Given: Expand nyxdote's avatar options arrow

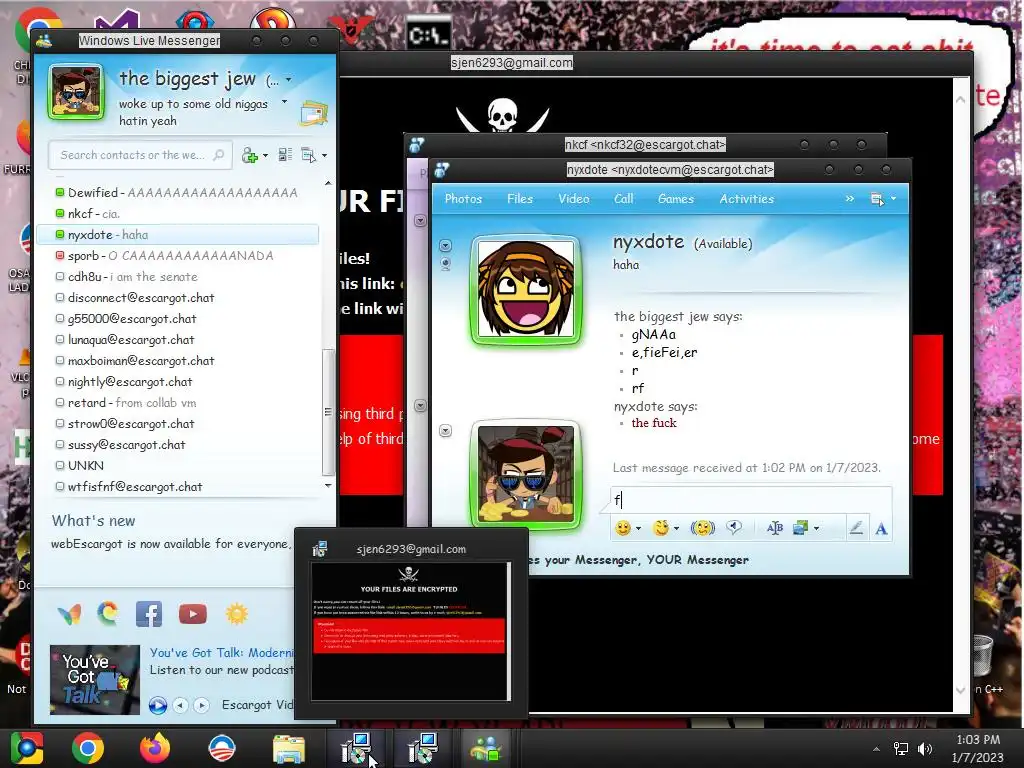Looking at the screenshot, I should click(x=445, y=246).
